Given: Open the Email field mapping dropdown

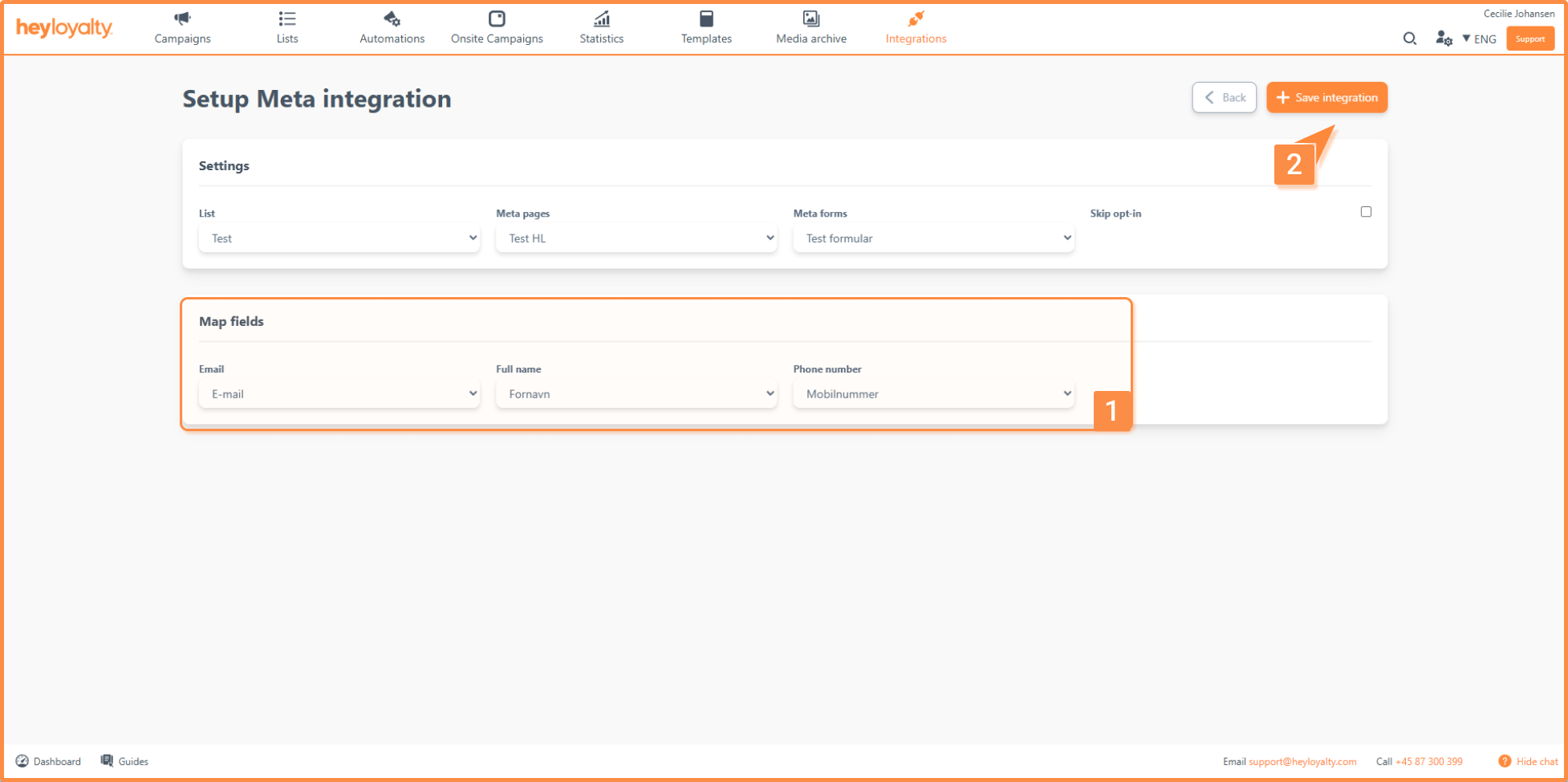Looking at the screenshot, I should coord(339,394).
